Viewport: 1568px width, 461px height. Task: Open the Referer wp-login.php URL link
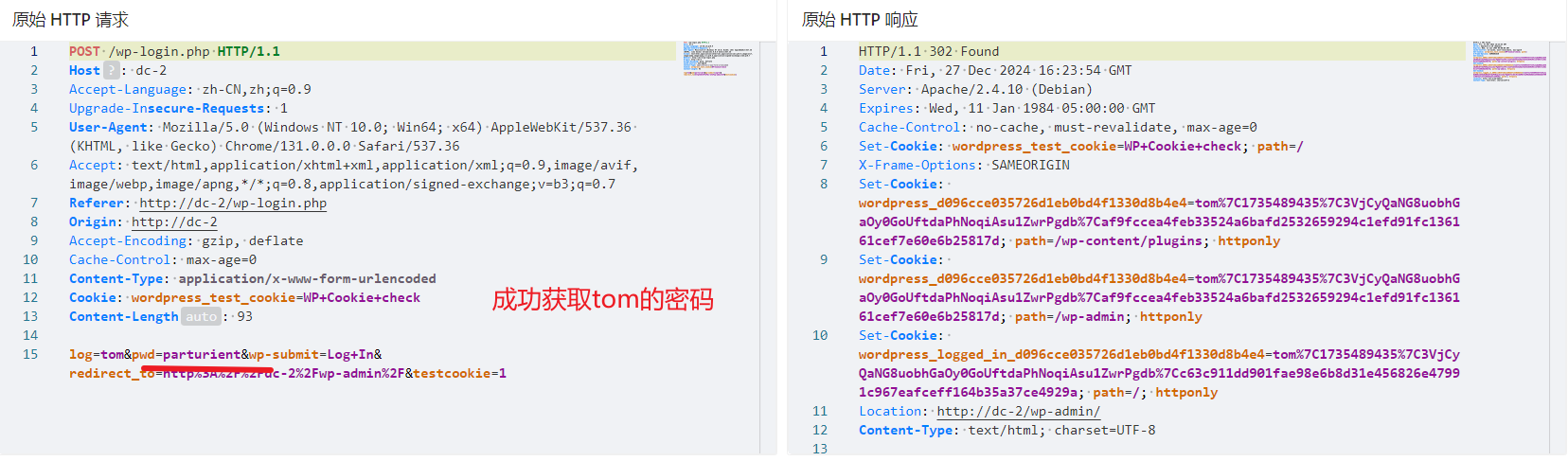click(232, 203)
